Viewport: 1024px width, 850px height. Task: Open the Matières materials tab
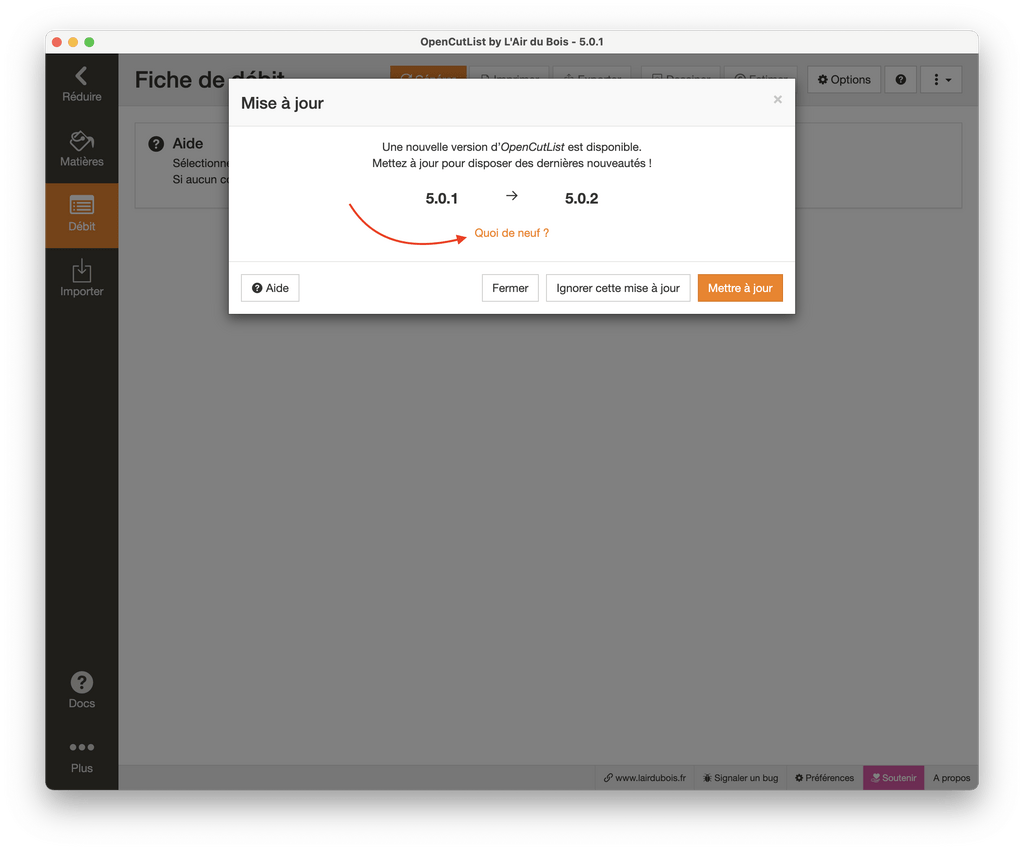82,150
